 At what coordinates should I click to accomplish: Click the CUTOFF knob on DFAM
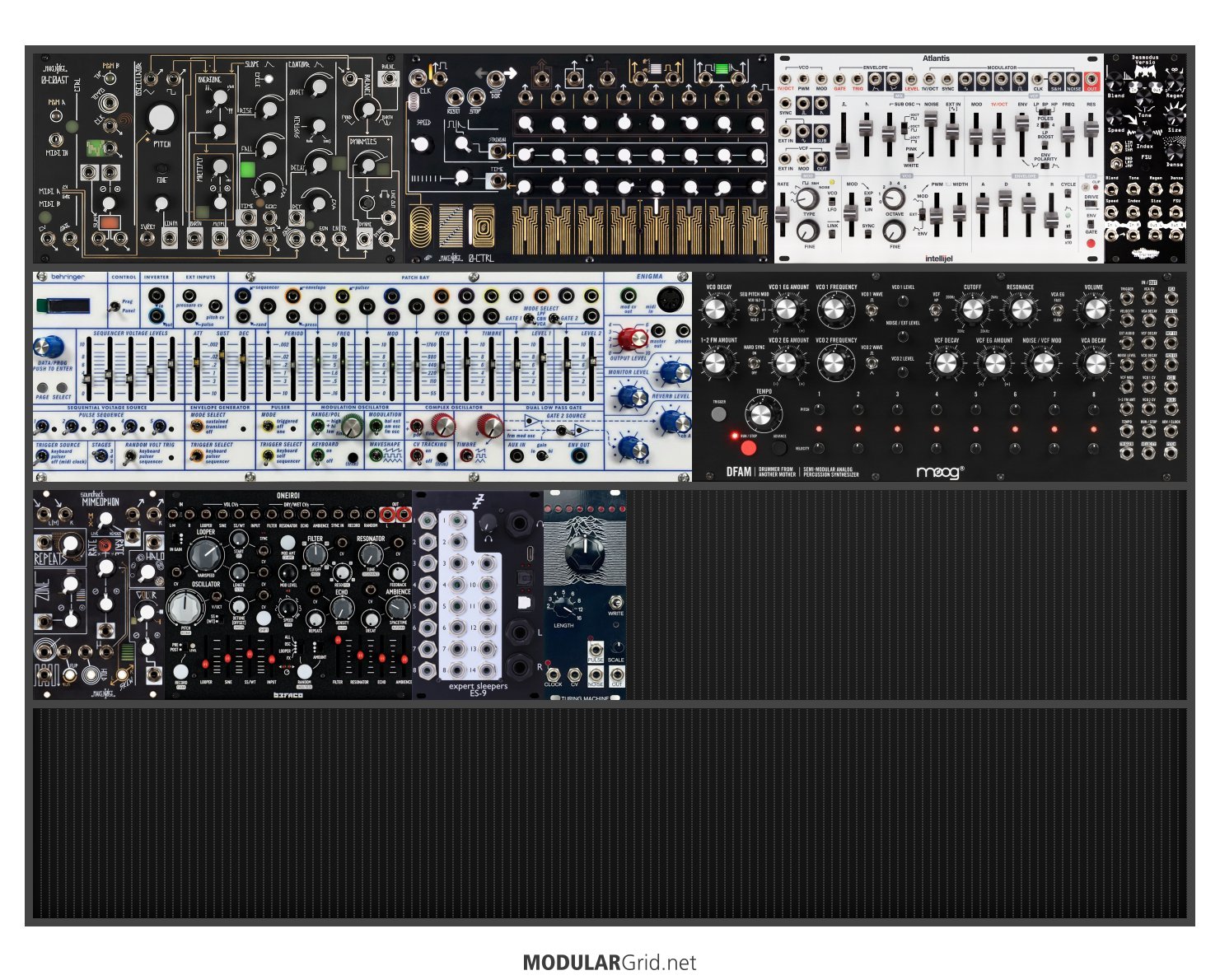[x=972, y=309]
